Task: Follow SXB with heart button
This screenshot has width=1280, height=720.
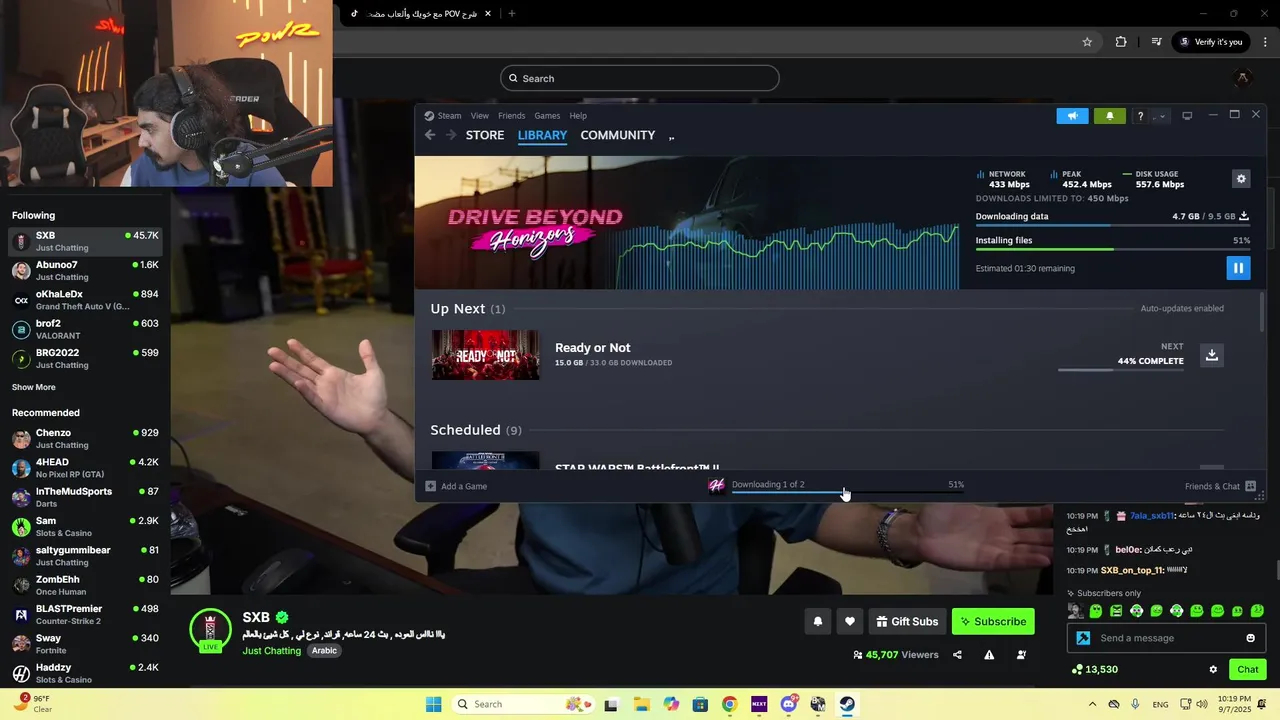Action: pyautogui.click(x=850, y=621)
